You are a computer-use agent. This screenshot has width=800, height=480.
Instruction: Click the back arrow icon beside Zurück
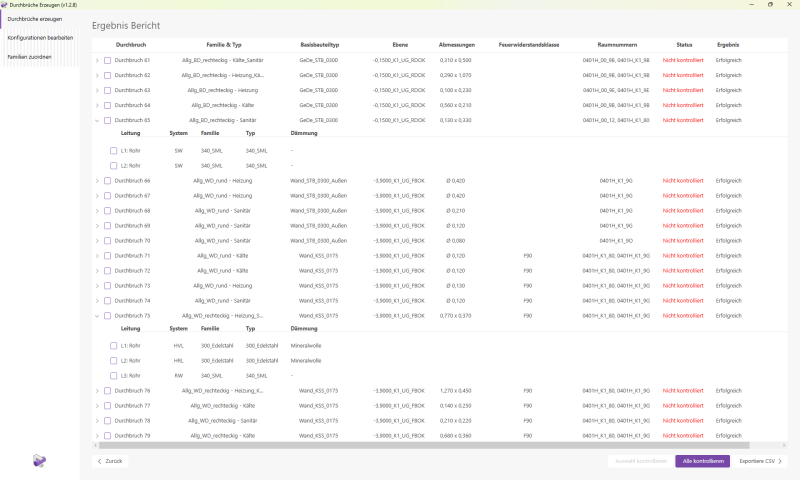pos(98,461)
